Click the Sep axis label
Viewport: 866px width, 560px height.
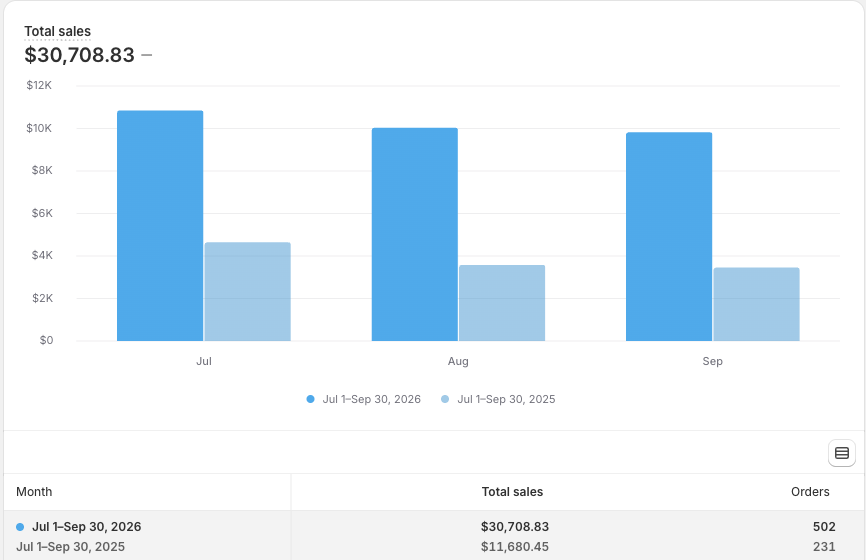(x=712, y=361)
